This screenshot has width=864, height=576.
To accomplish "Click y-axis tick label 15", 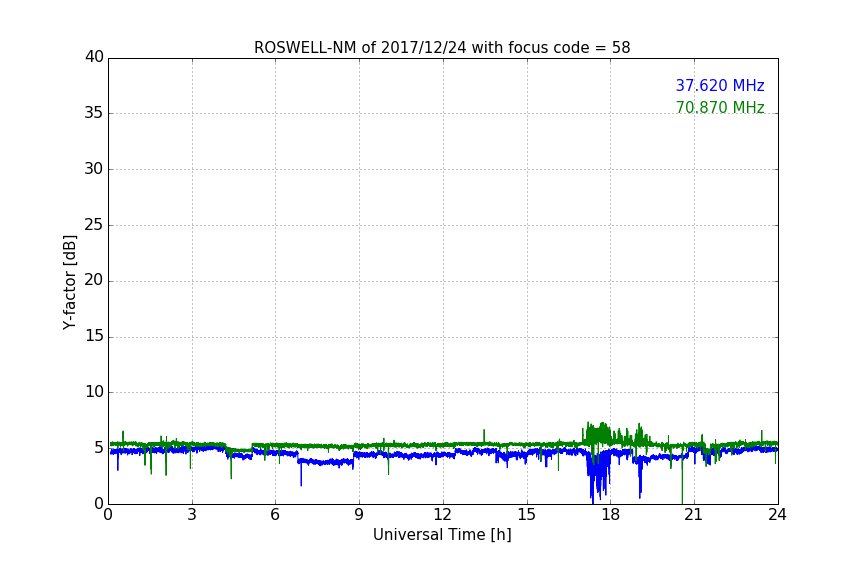I will point(94,336).
